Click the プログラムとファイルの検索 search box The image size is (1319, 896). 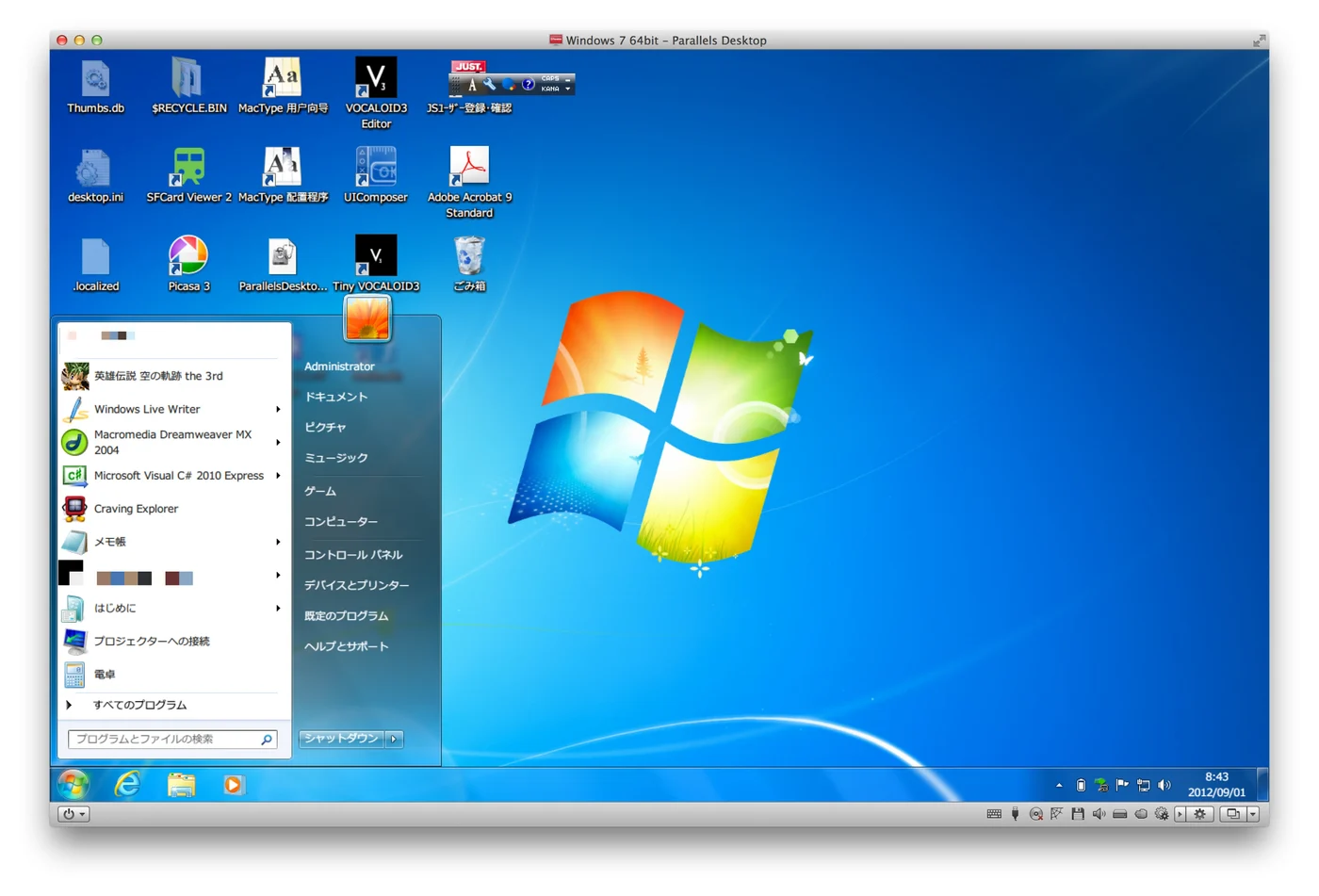(x=172, y=740)
